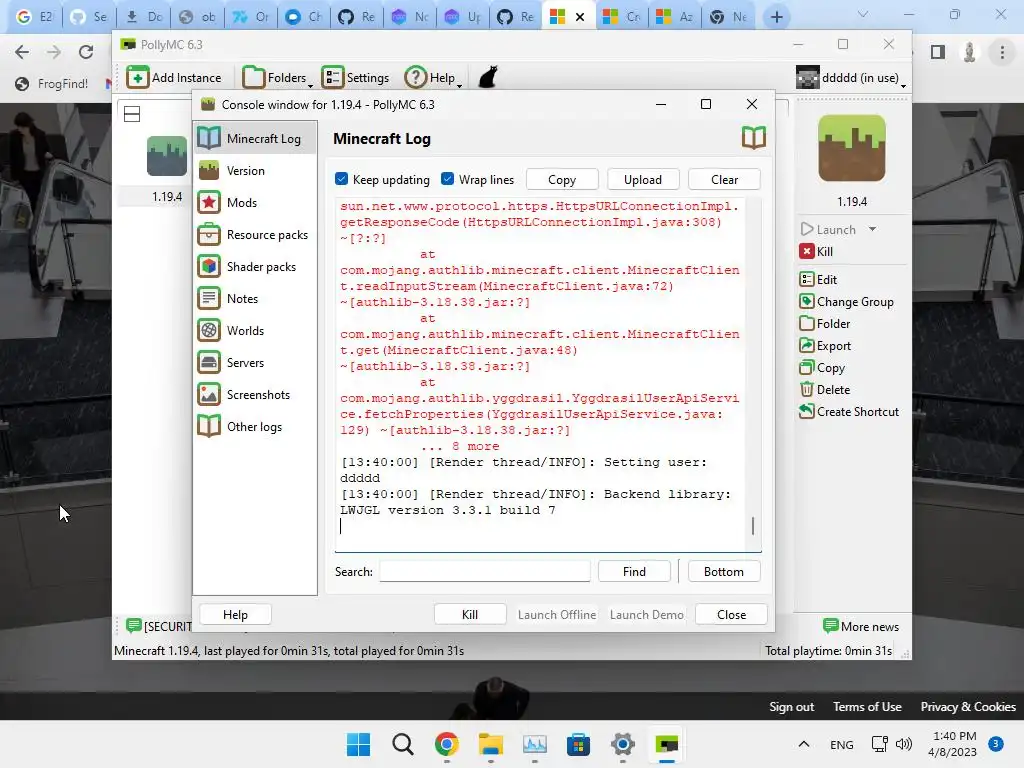This screenshot has height=768, width=1024.
Task: Click the Worlds globe icon
Action: click(209, 330)
